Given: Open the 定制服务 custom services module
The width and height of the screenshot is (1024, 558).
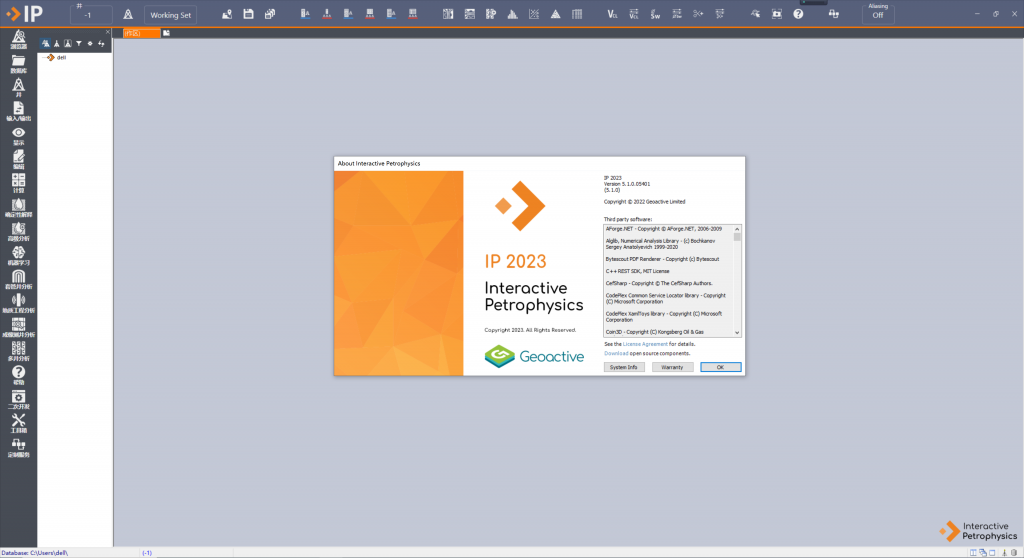Looking at the screenshot, I should point(18,448).
